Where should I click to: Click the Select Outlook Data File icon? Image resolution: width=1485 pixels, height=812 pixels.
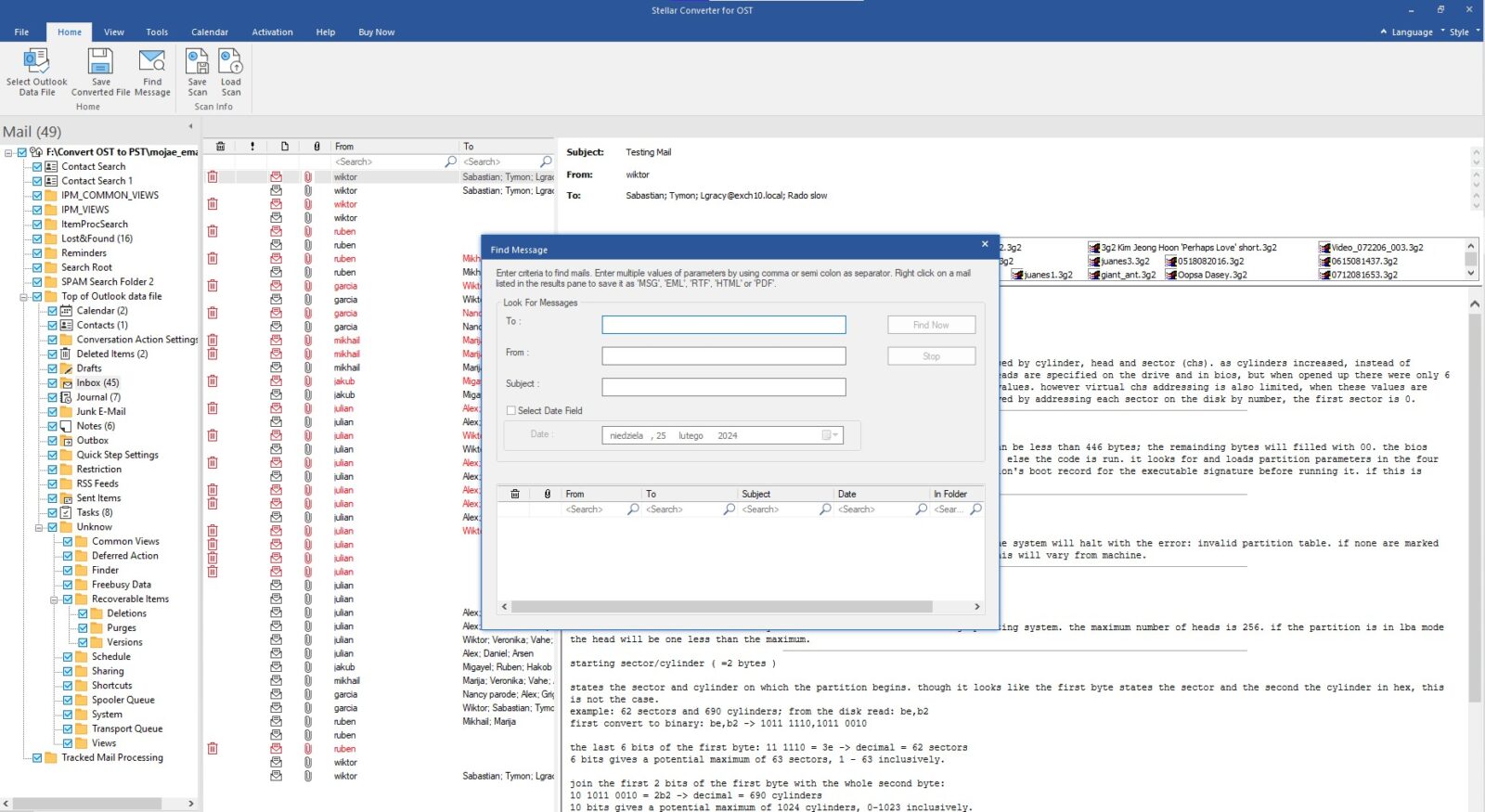coord(36,62)
